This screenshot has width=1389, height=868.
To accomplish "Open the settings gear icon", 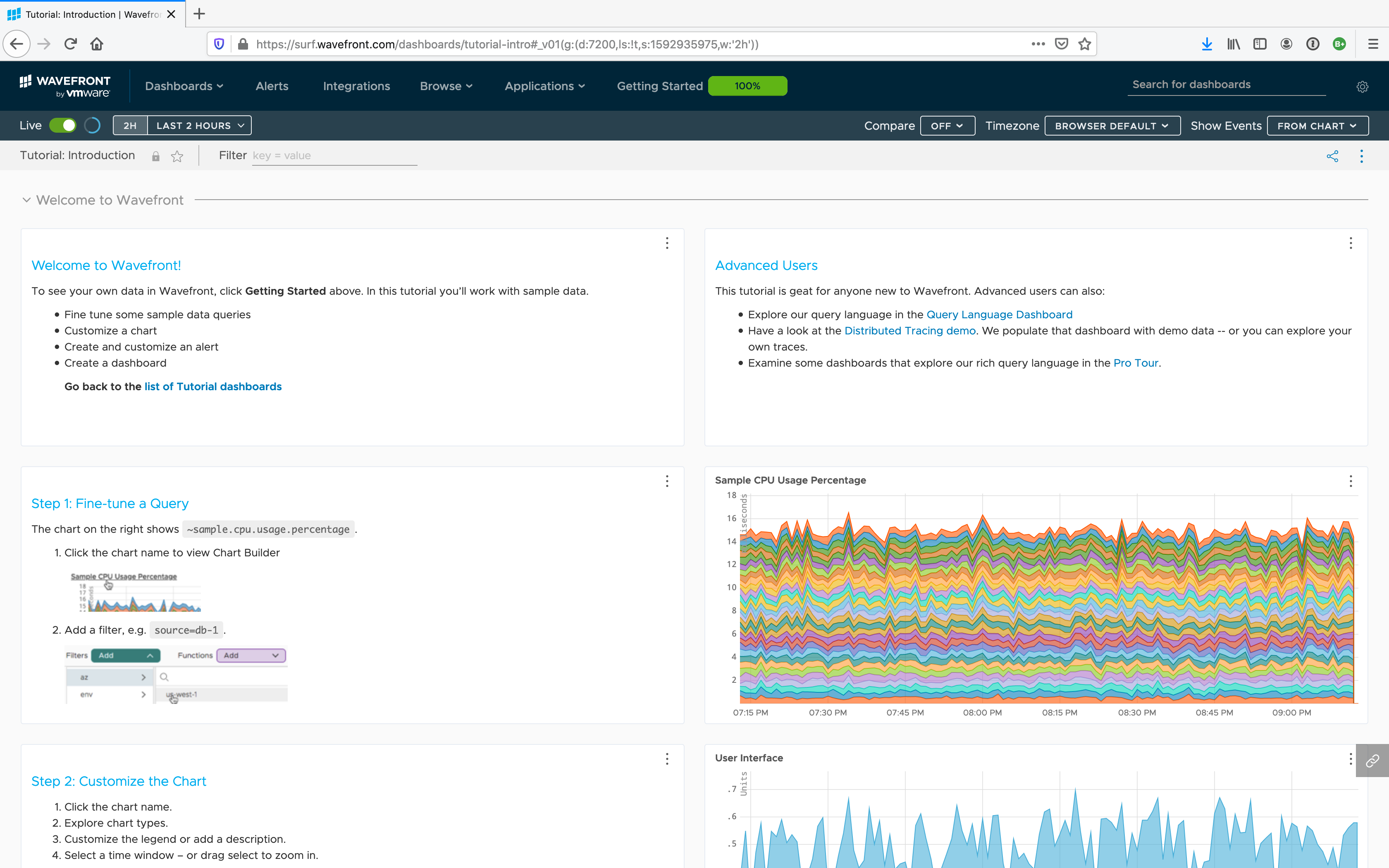I will tap(1362, 87).
